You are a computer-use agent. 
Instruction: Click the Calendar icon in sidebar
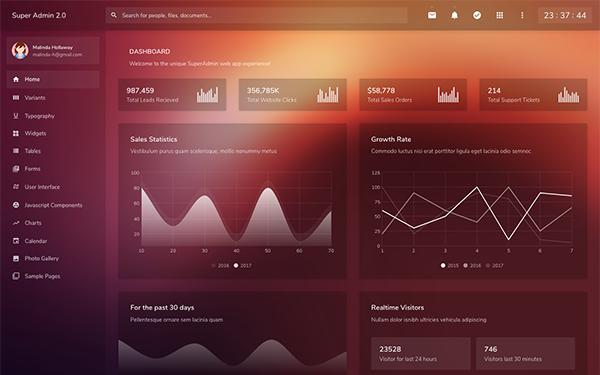[16, 241]
